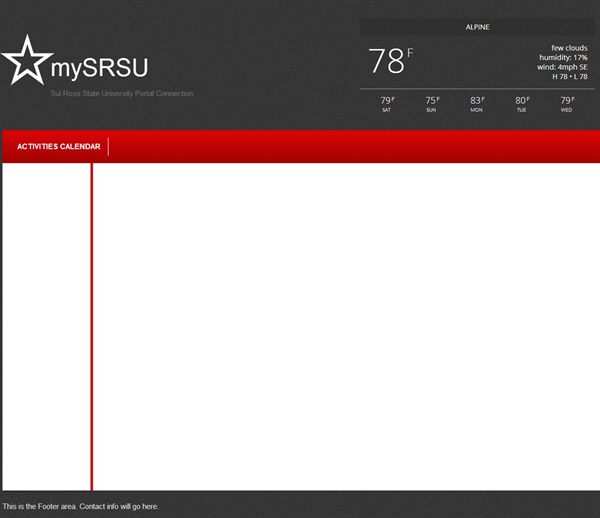Click the 'few clouds' weather condition text
Image resolution: width=600 pixels, height=518 pixels.
[x=569, y=47]
